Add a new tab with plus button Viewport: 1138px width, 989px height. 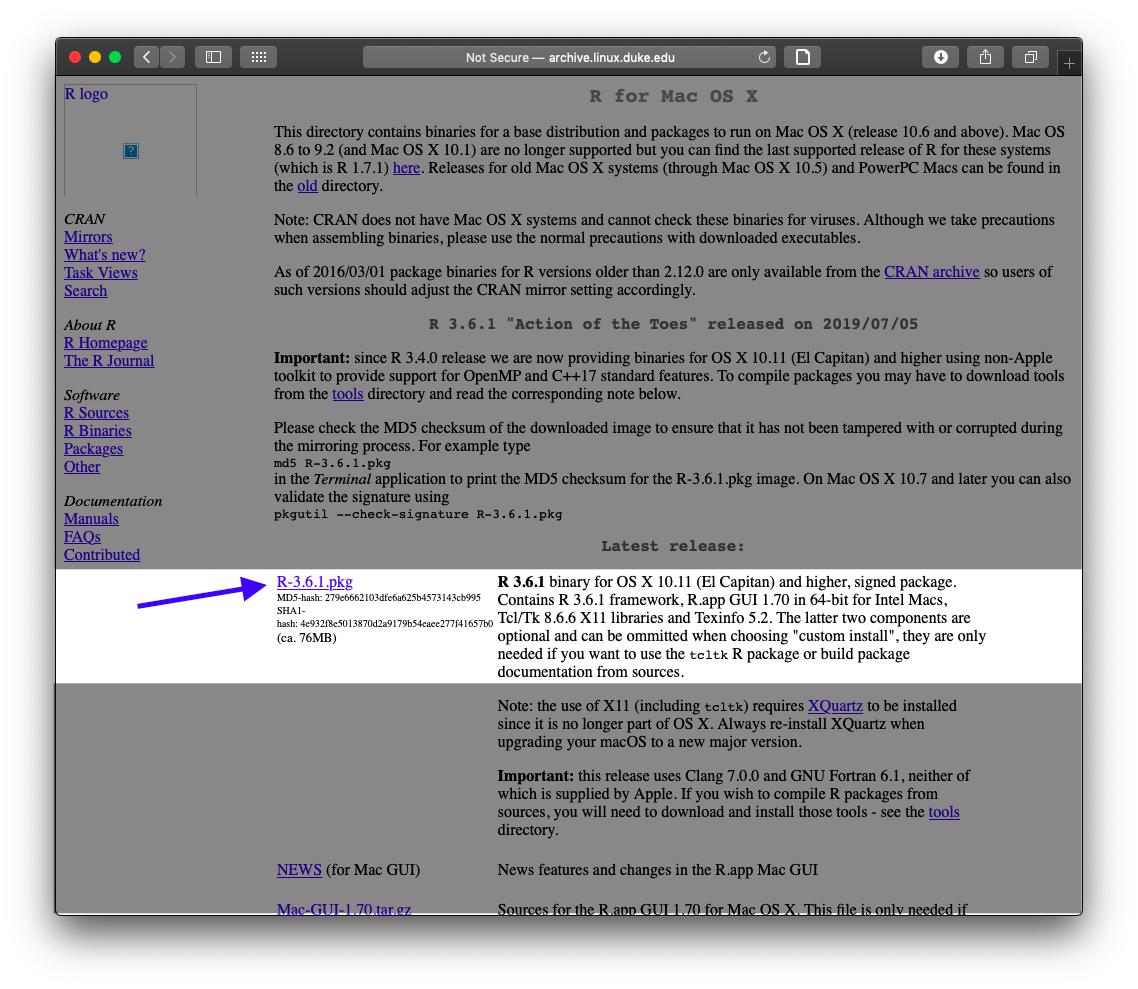coord(1069,64)
